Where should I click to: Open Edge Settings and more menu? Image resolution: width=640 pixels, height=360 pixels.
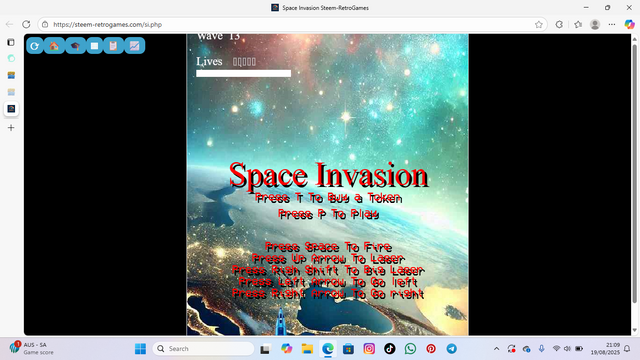[x=612, y=24]
